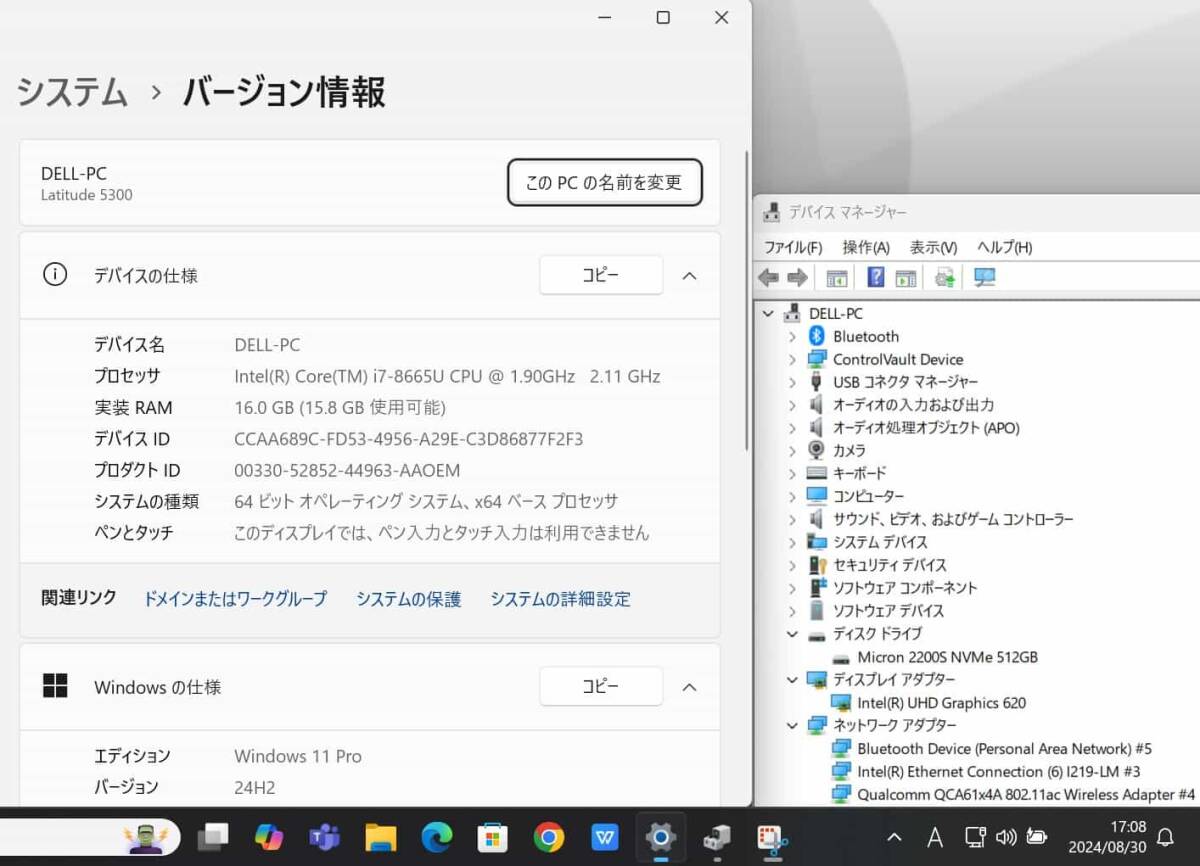1200x866 pixels.
Task: Collapse the DELL-PC root node in Device Manager
Action: coord(768,313)
